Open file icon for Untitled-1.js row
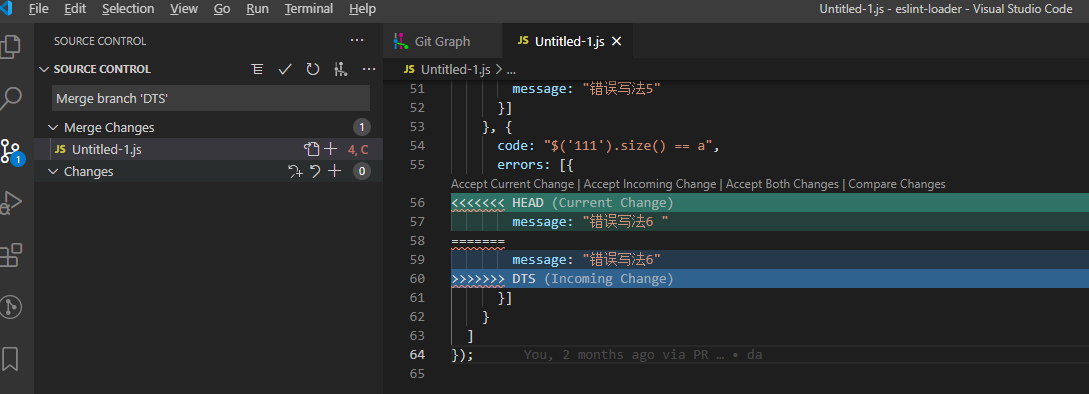This screenshot has height=394, width=1089. (311, 149)
